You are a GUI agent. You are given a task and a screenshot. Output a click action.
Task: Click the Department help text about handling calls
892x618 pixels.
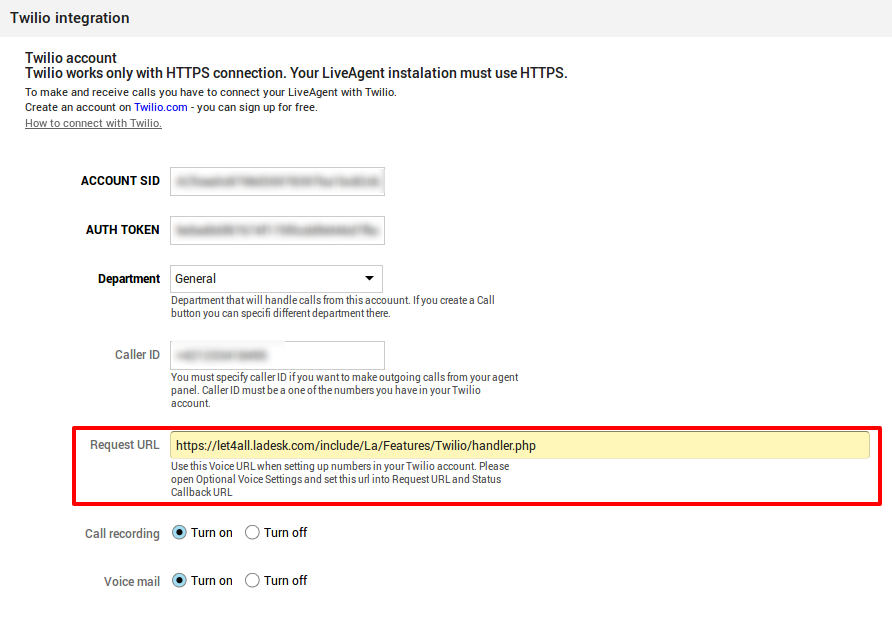pyautogui.click(x=333, y=307)
